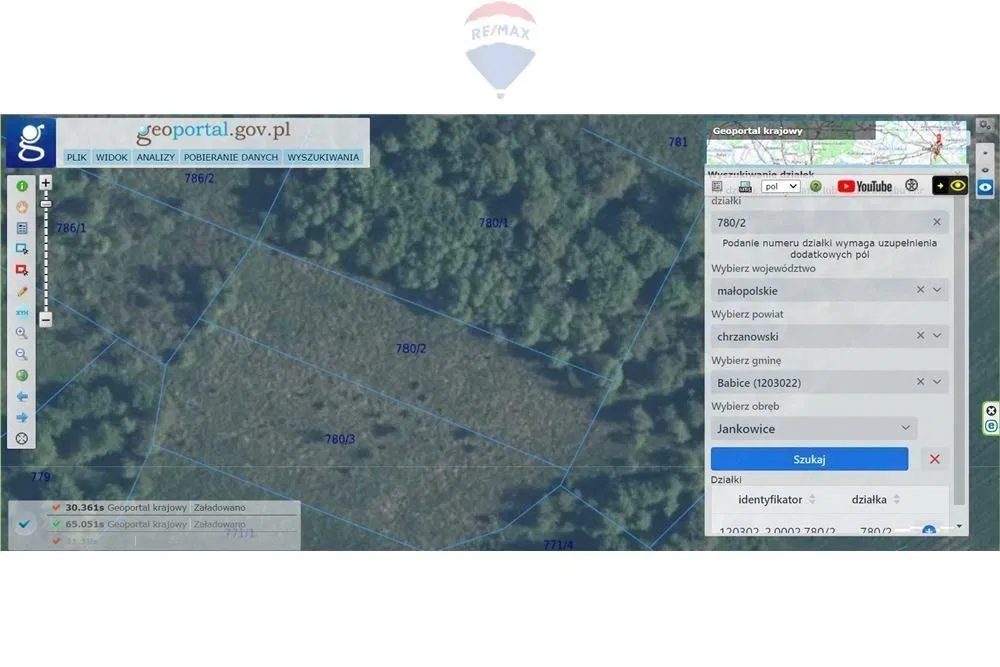This screenshot has height=667, width=1000.
Task: Open the ANALIZY menu
Action: pyautogui.click(x=156, y=157)
